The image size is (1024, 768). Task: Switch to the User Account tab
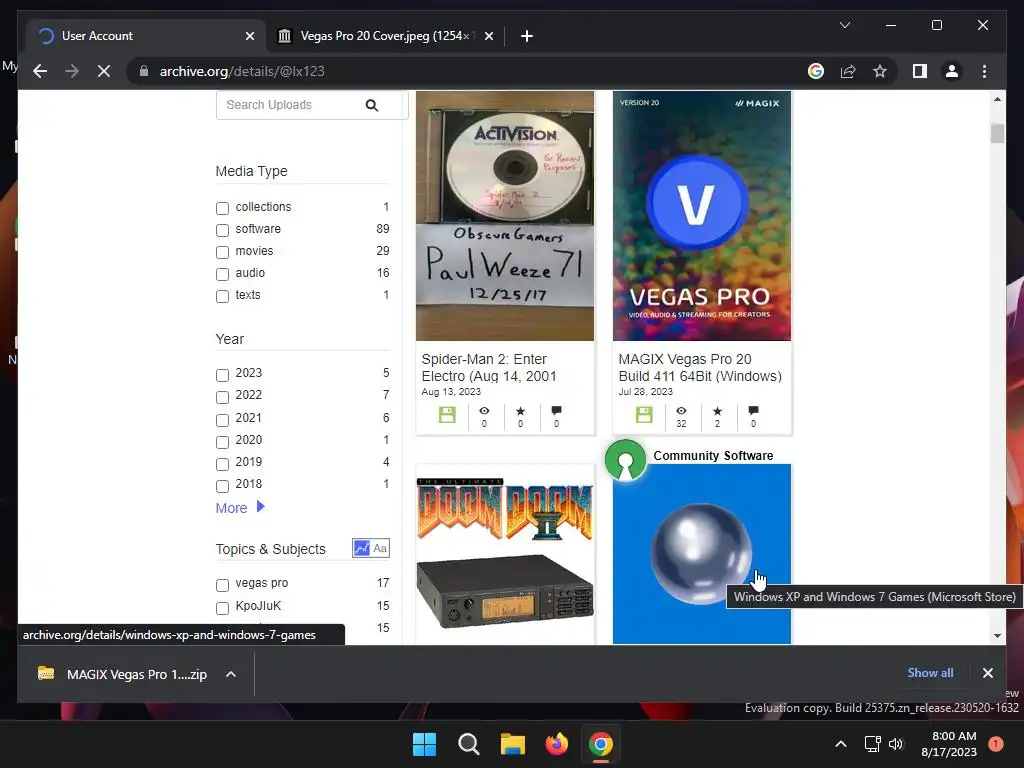146,36
